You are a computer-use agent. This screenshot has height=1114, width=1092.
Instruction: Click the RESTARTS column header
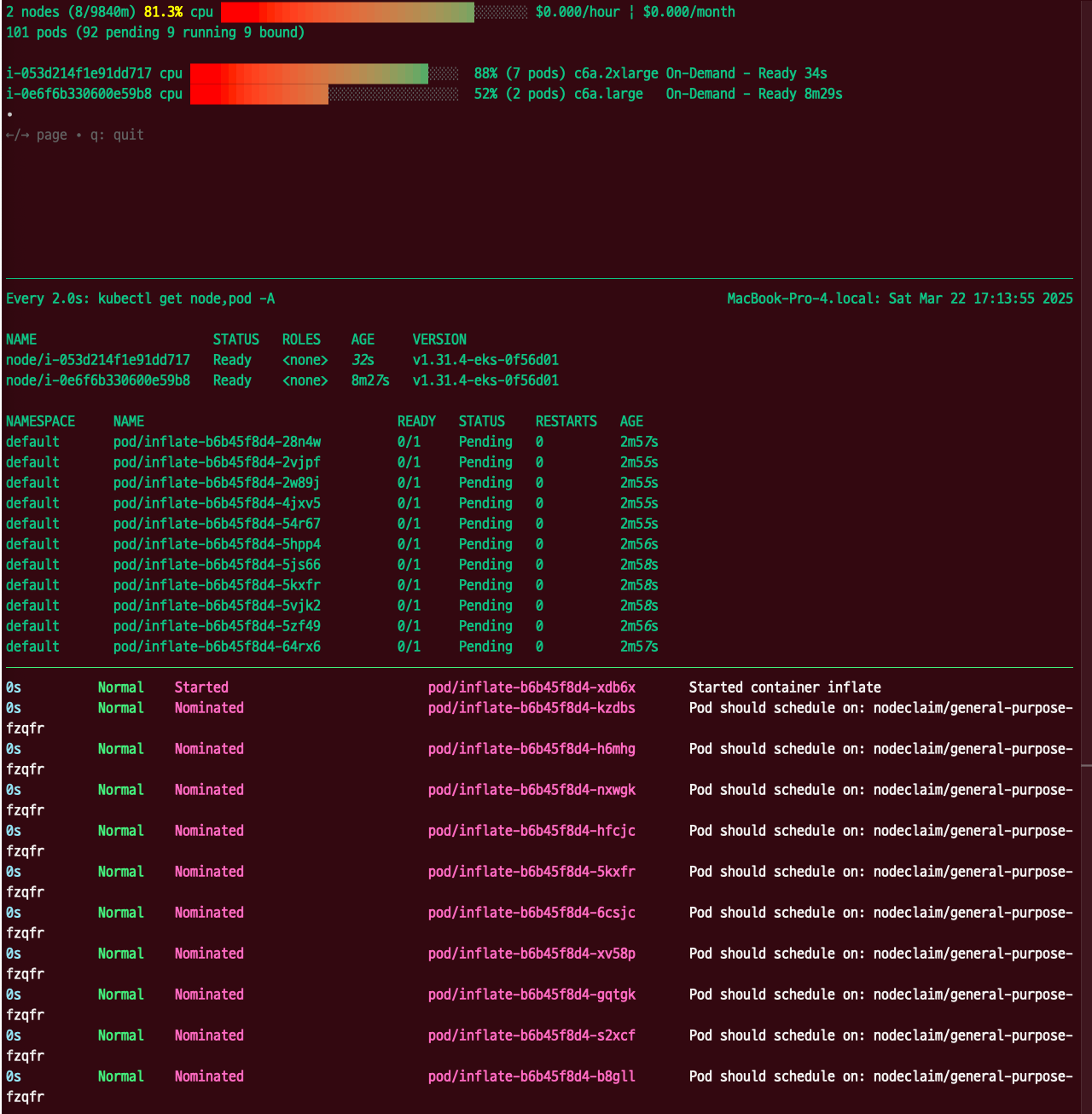tap(566, 421)
